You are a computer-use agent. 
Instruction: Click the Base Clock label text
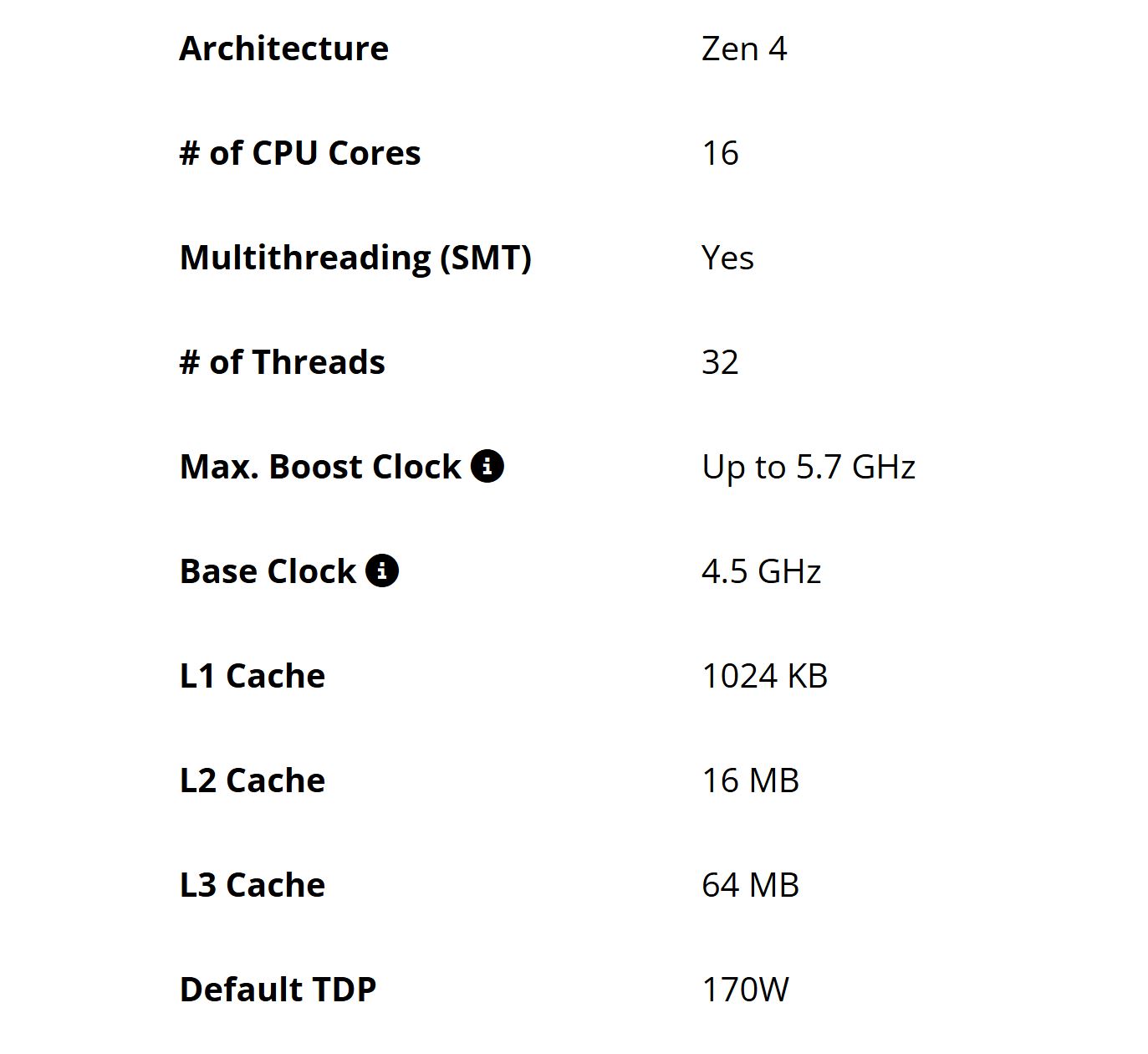(268, 571)
